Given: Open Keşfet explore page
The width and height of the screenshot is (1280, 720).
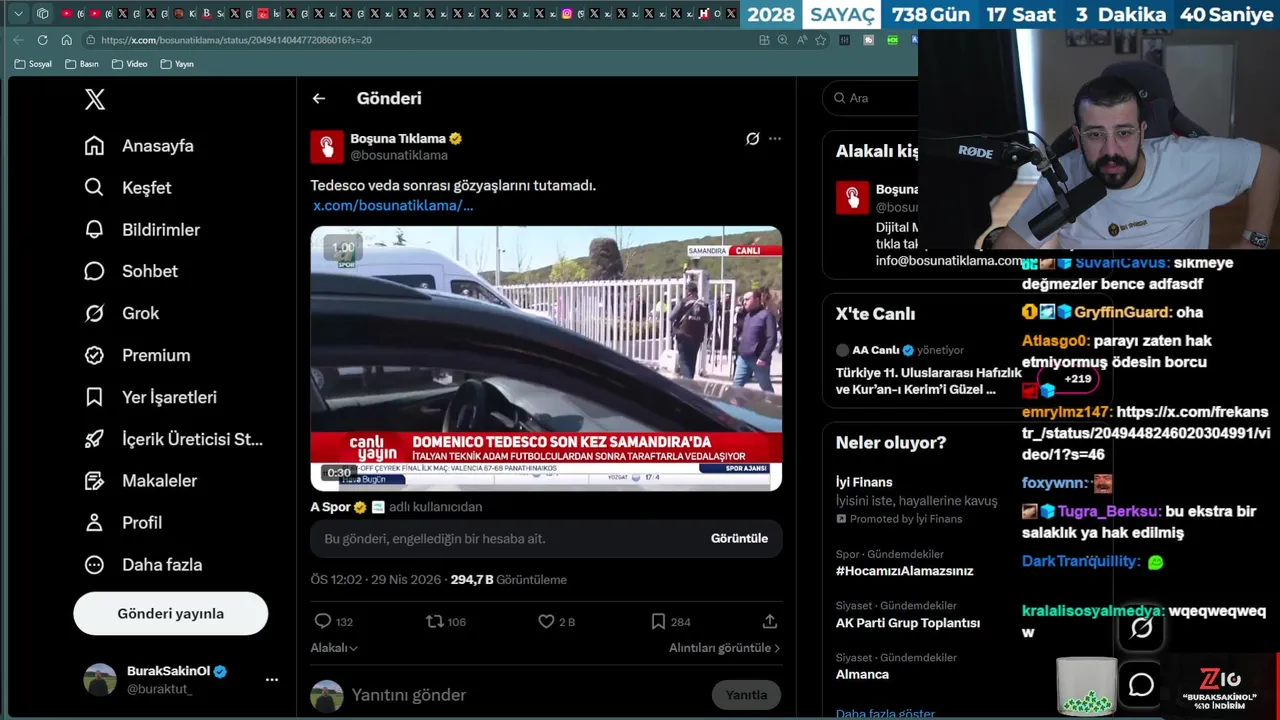Looking at the screenshot, I should pyautogui.click(x=128, y=188).
